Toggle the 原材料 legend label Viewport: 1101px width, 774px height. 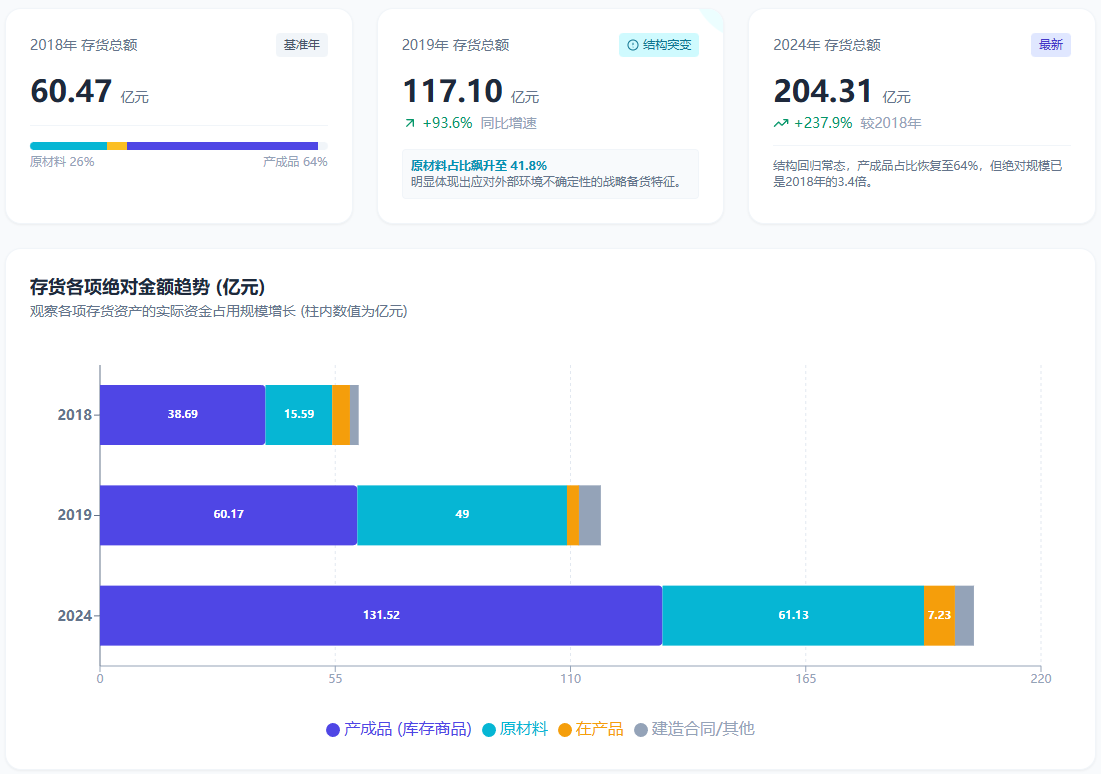click(523, 729)
